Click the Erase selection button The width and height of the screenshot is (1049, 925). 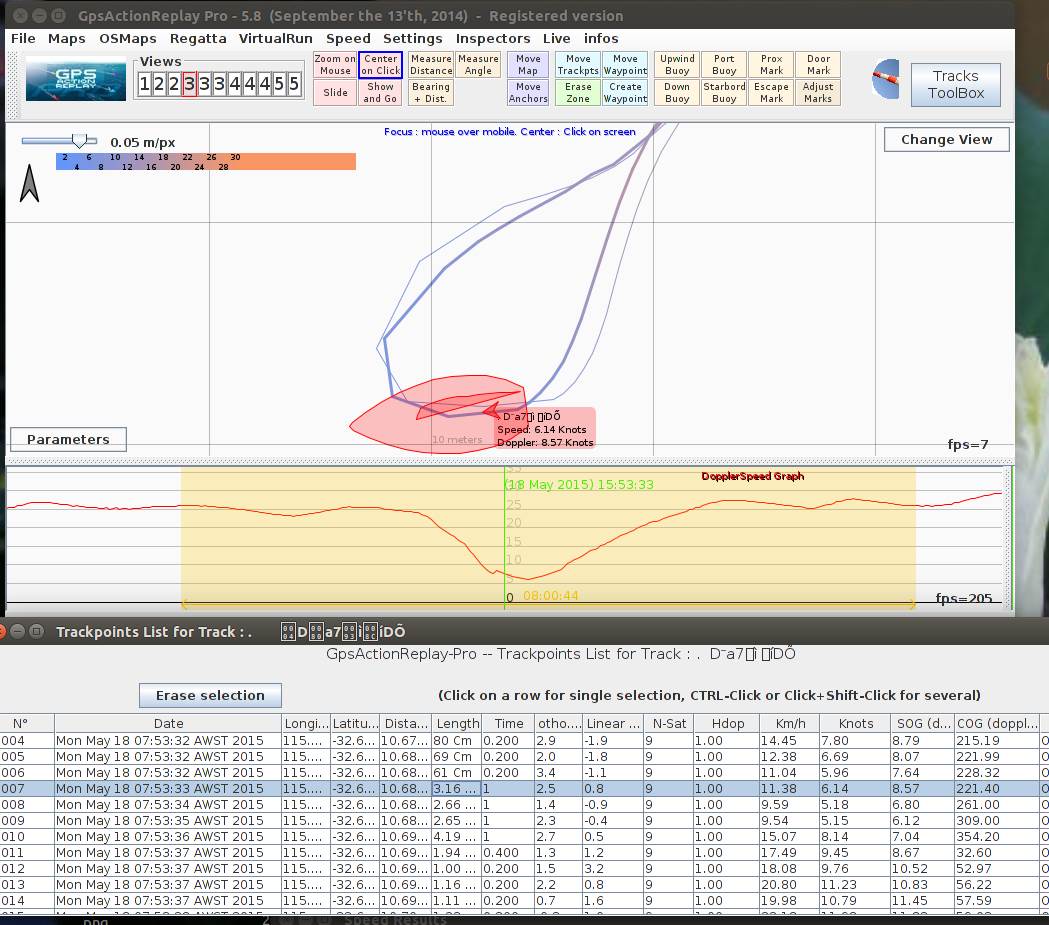(x=210, y=695)
